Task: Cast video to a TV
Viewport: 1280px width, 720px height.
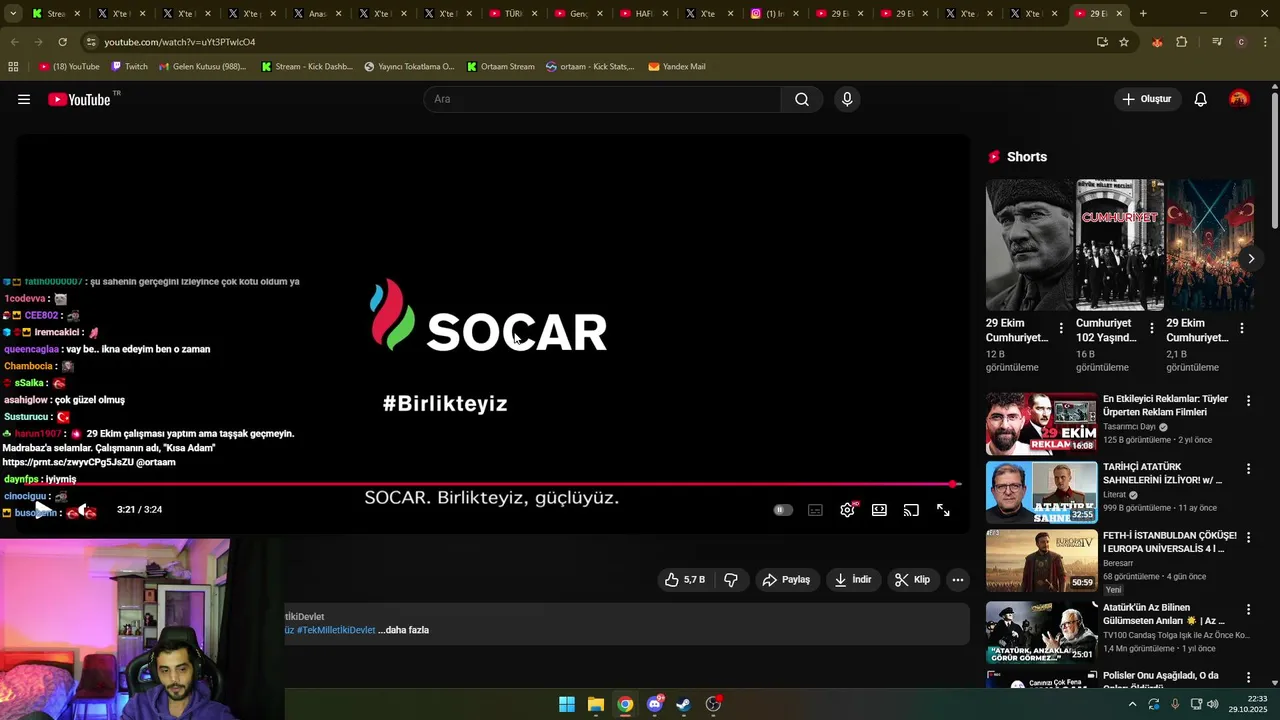Action: [x=911, y=510]
